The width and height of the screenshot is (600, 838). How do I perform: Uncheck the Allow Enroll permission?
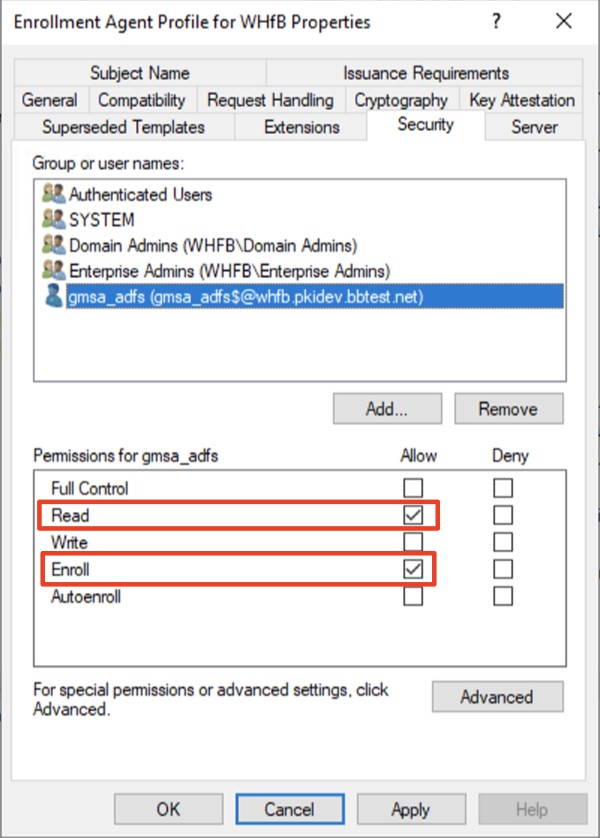point(413,570)
